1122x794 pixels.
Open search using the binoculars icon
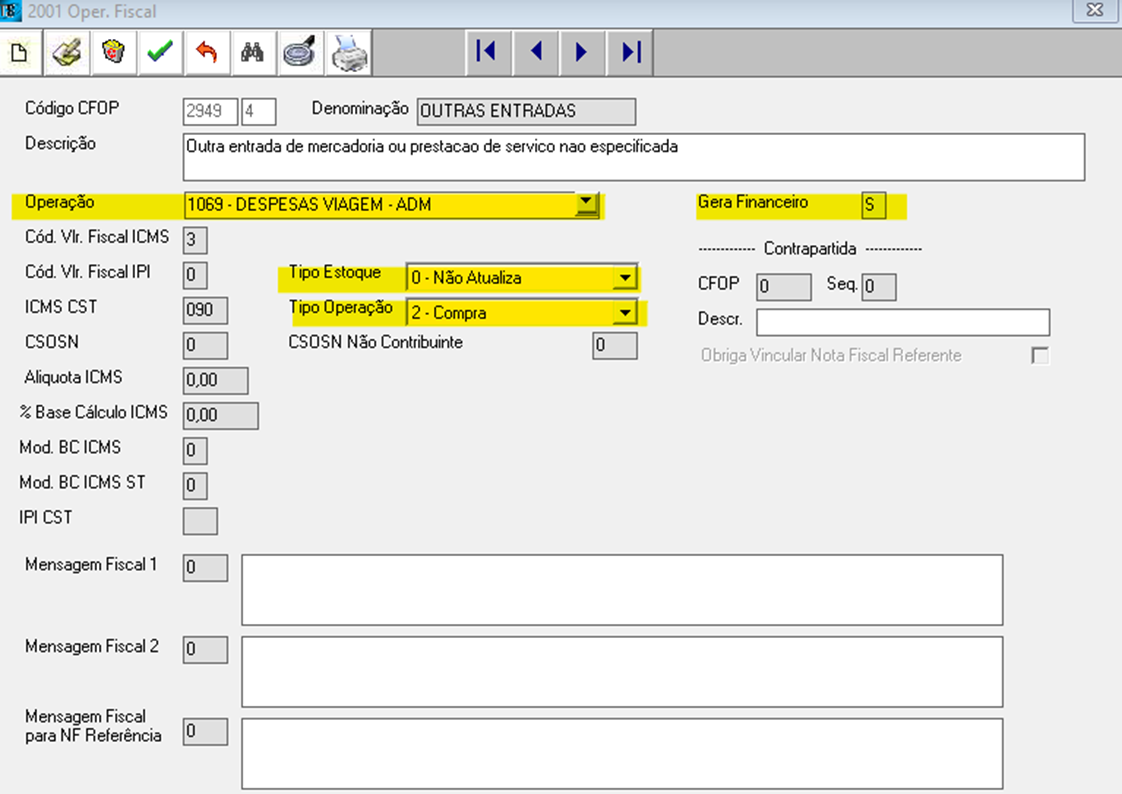tap(253, 52)
